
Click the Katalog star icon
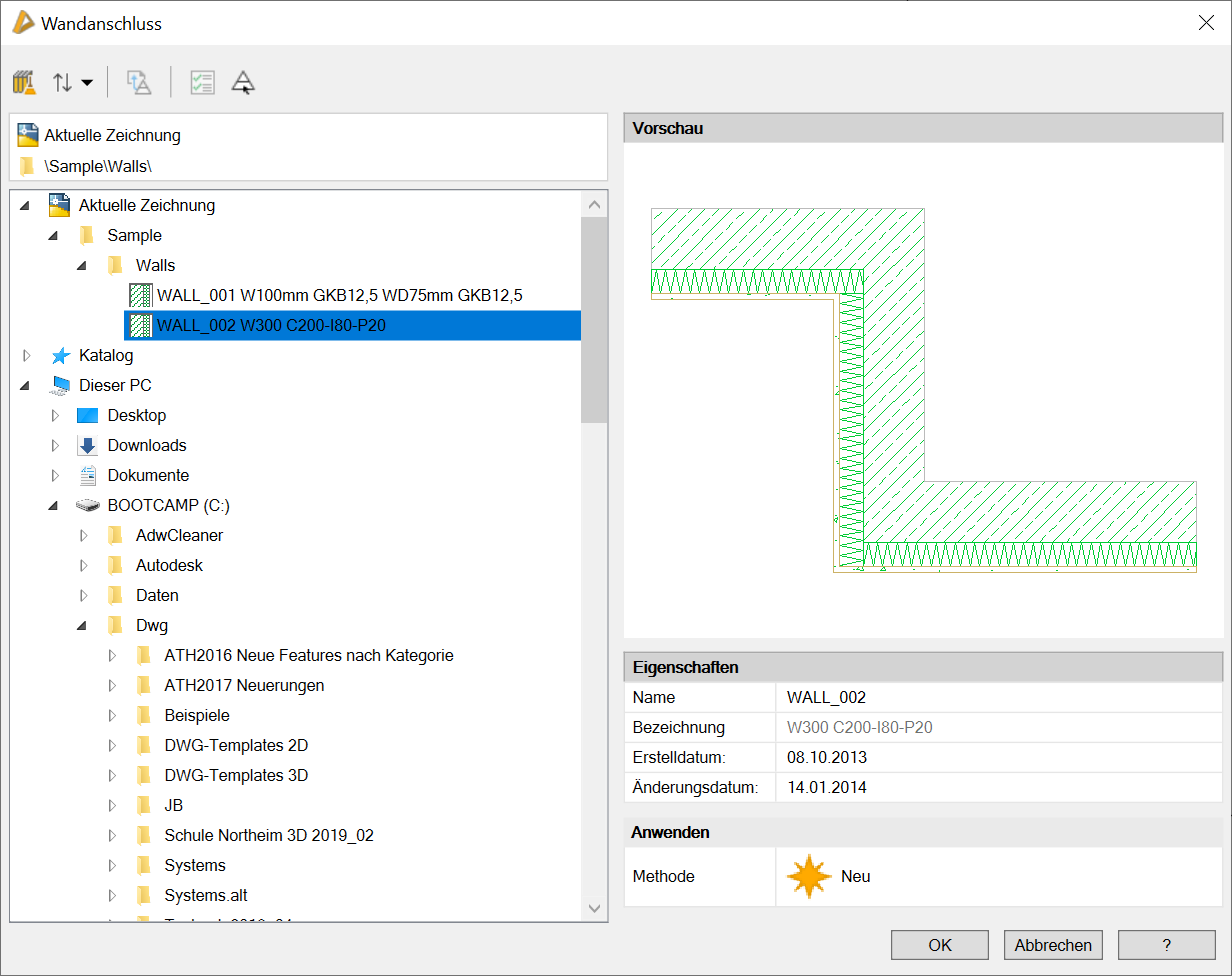coord(61,356)
